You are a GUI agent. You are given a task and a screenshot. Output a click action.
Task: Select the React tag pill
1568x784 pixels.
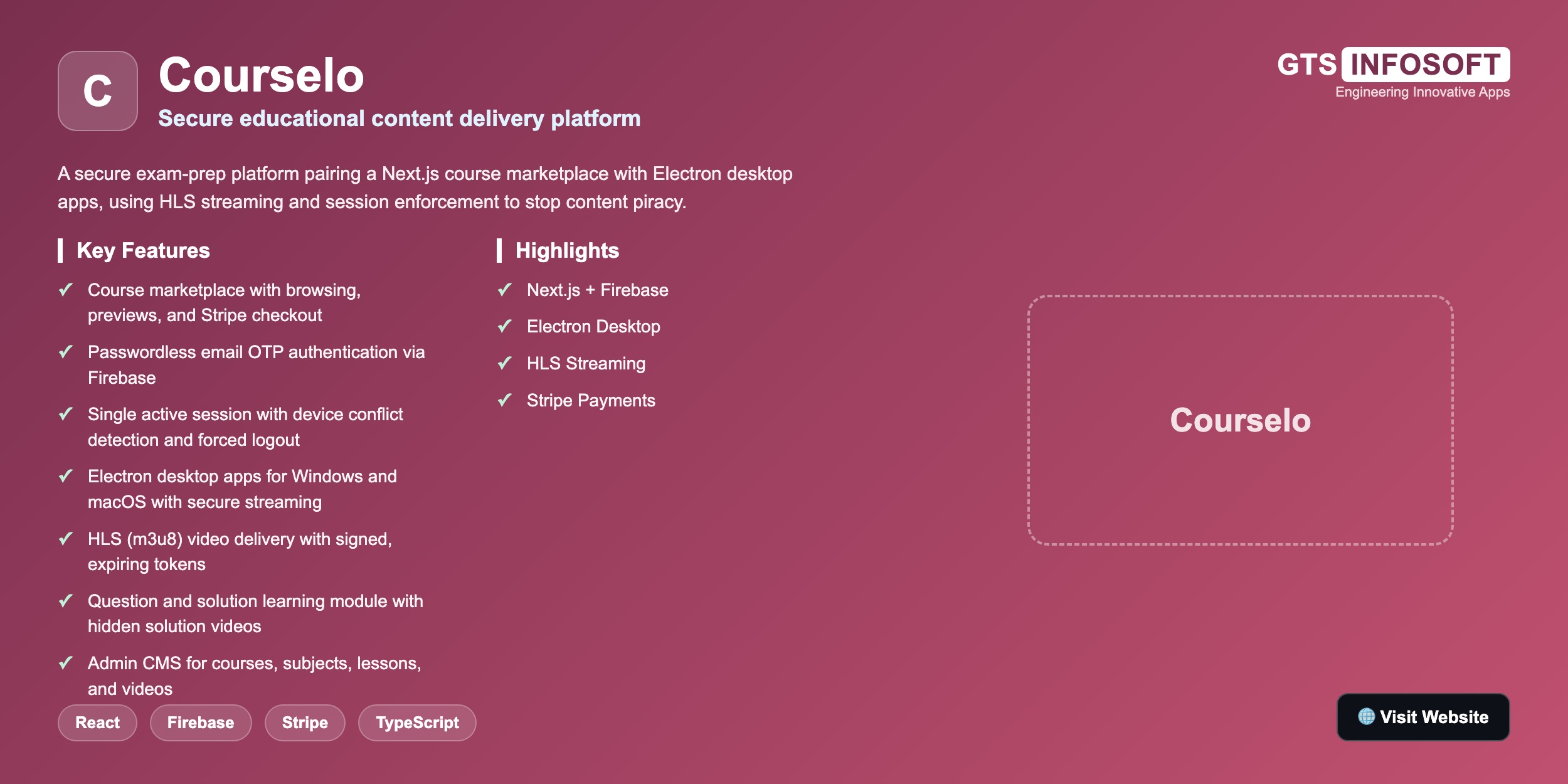click(x=97, y=723)
